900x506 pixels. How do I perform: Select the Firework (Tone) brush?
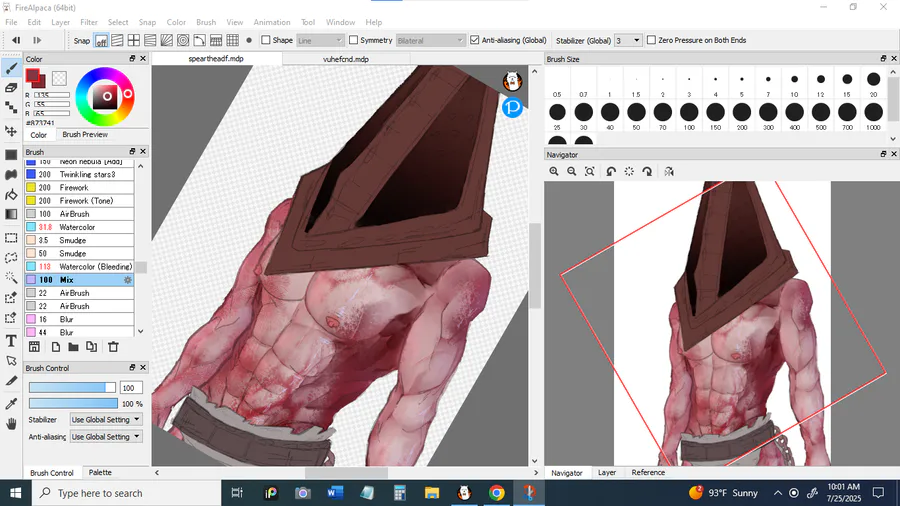pos(79,201)
